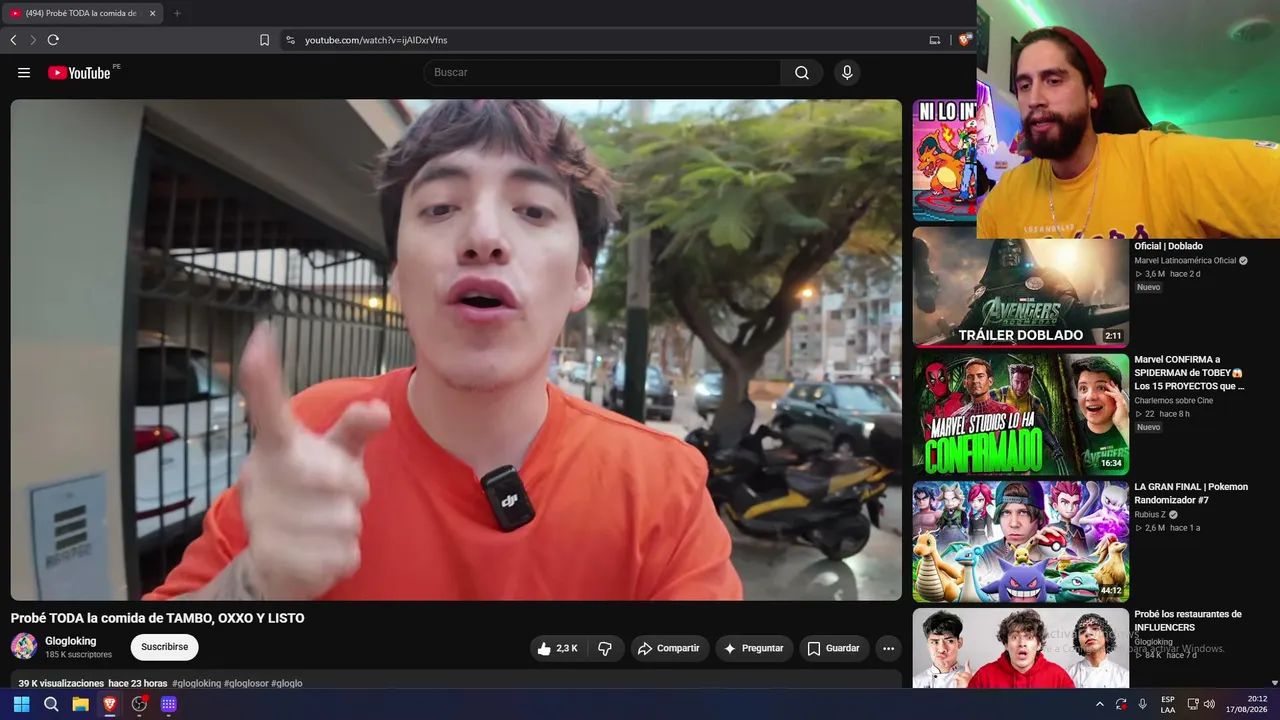This screenshot has height=720, width=1280.
Task: Click the main video player
Action: (456, 350)
